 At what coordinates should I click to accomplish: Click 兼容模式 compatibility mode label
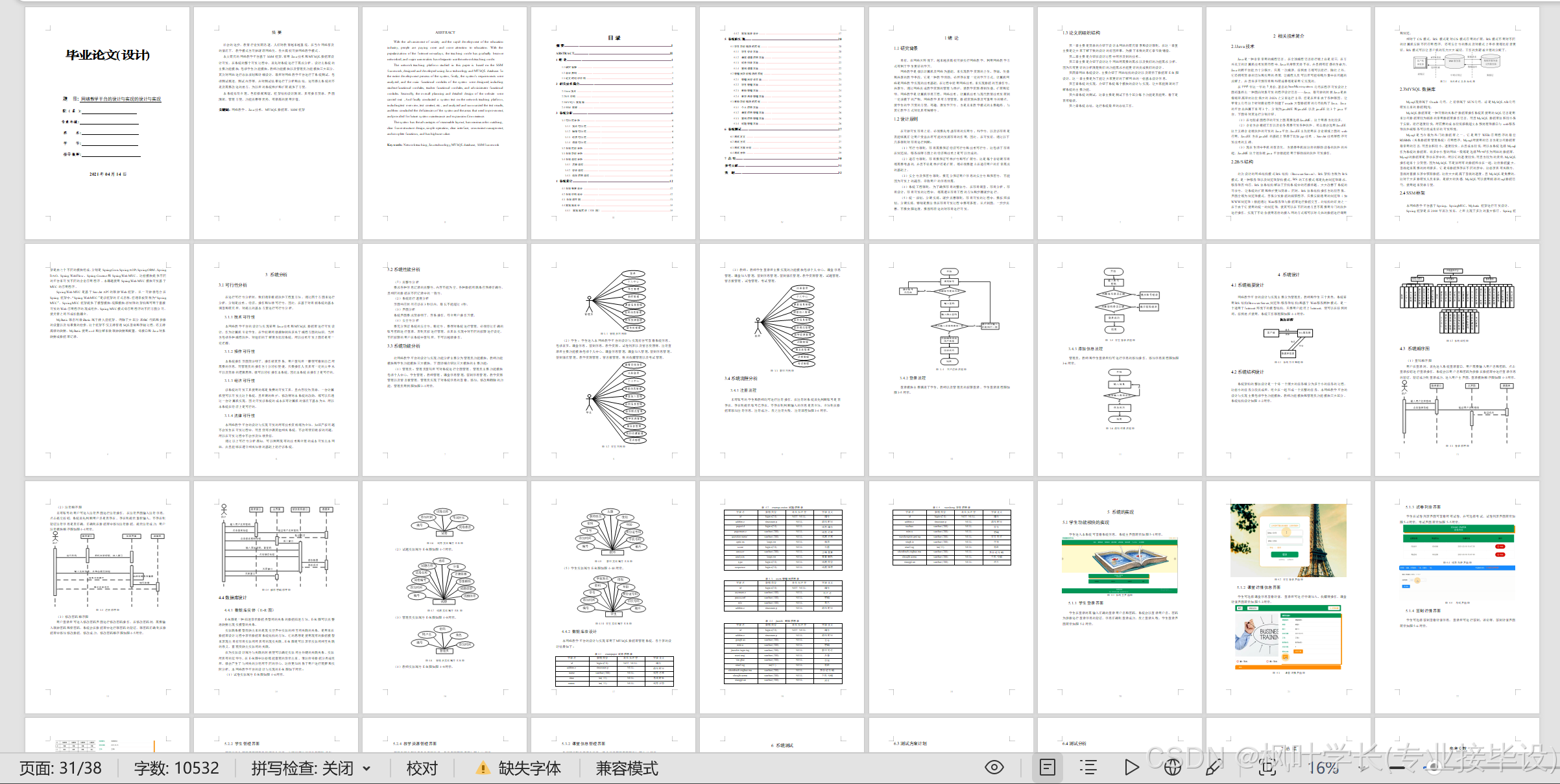click(x=627, y=768)
